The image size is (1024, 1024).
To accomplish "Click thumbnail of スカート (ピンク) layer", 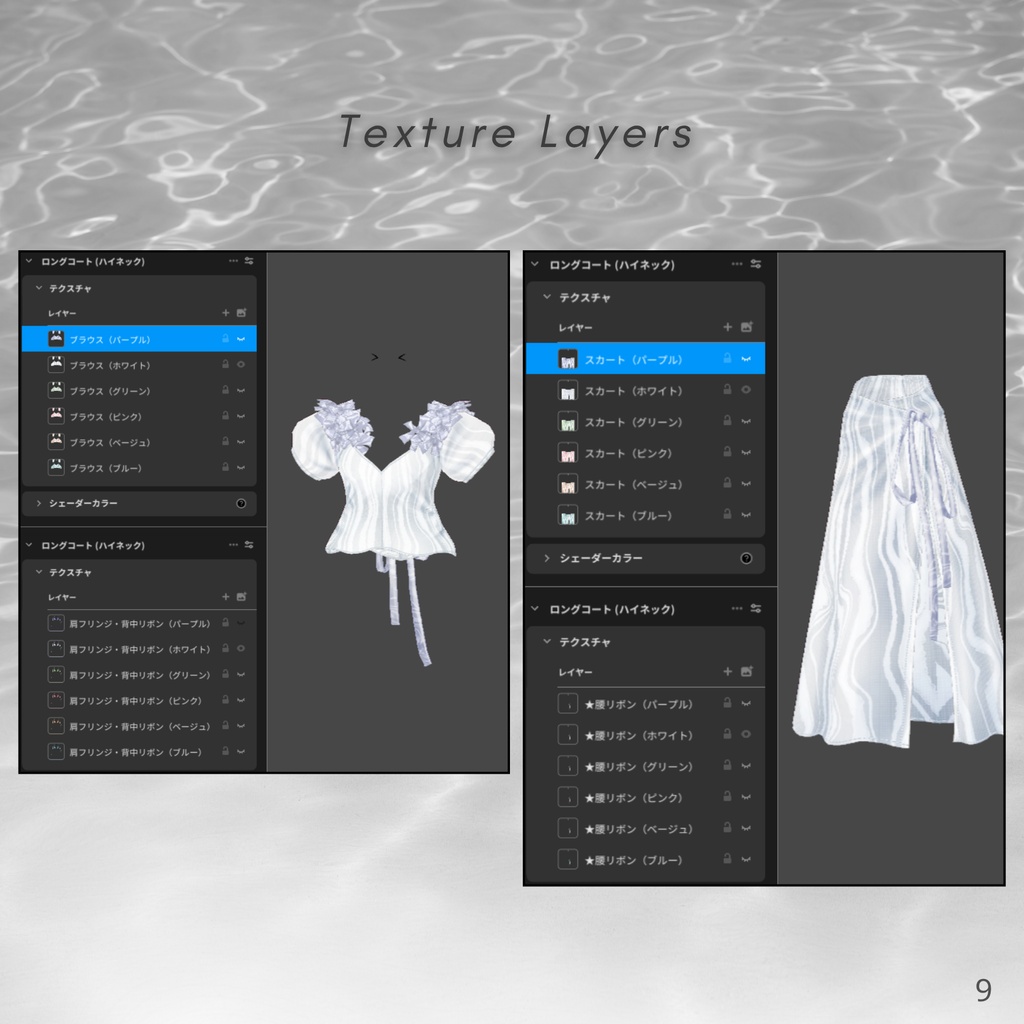I will point(568,453).
